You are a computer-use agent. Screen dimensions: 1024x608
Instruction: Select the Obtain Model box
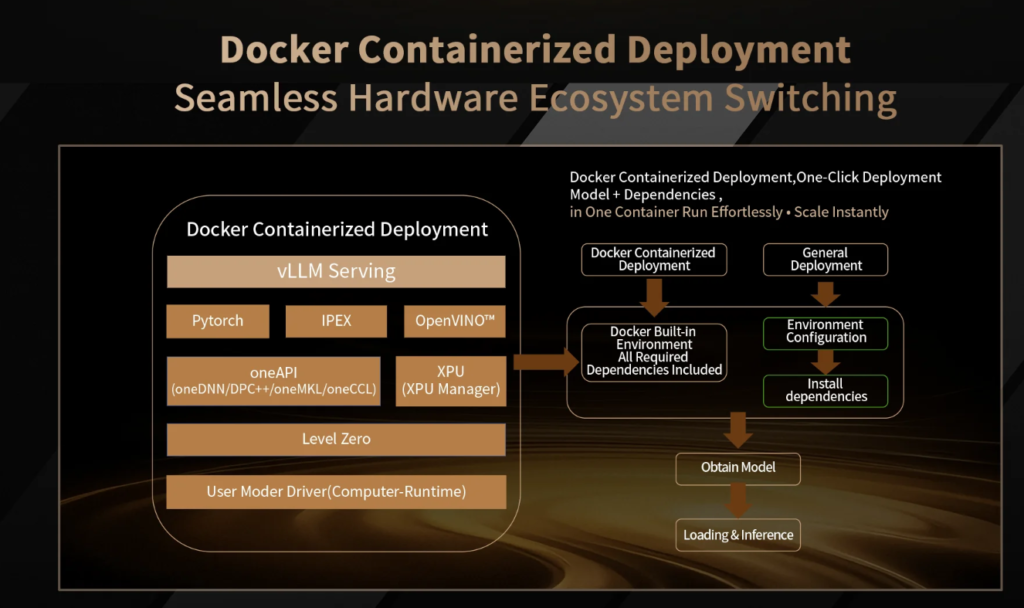(738, 467)
